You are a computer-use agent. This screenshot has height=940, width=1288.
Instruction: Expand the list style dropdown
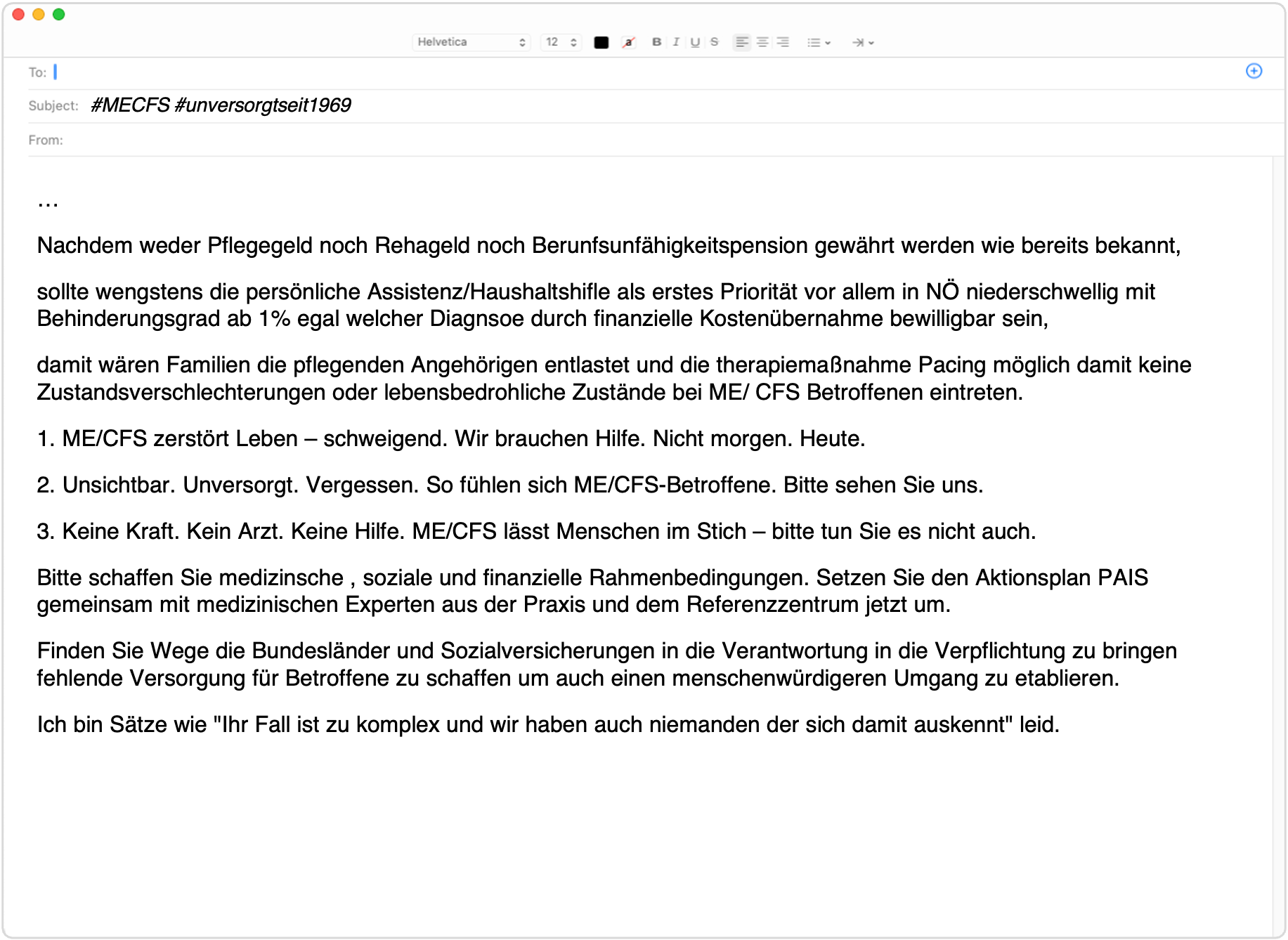click(x=819, y=42)
